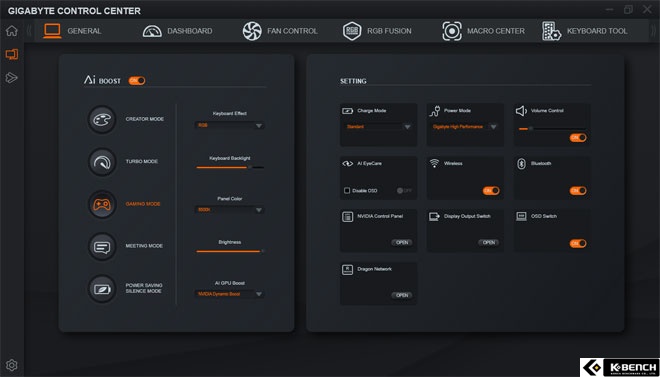
Task: Switch to the Dashboard tab
Action: [x=178, y=31]
